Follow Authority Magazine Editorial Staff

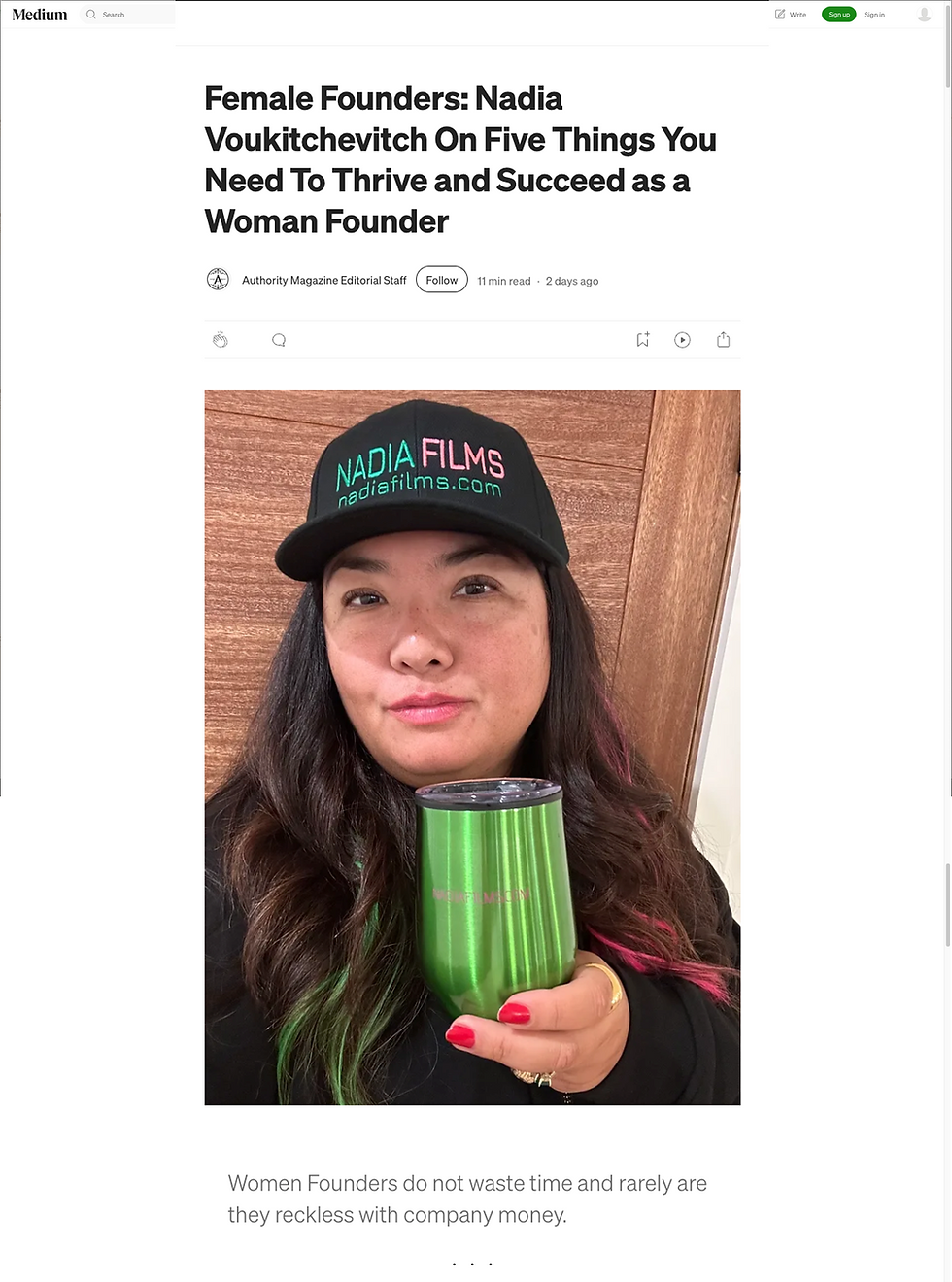point(442,280)
